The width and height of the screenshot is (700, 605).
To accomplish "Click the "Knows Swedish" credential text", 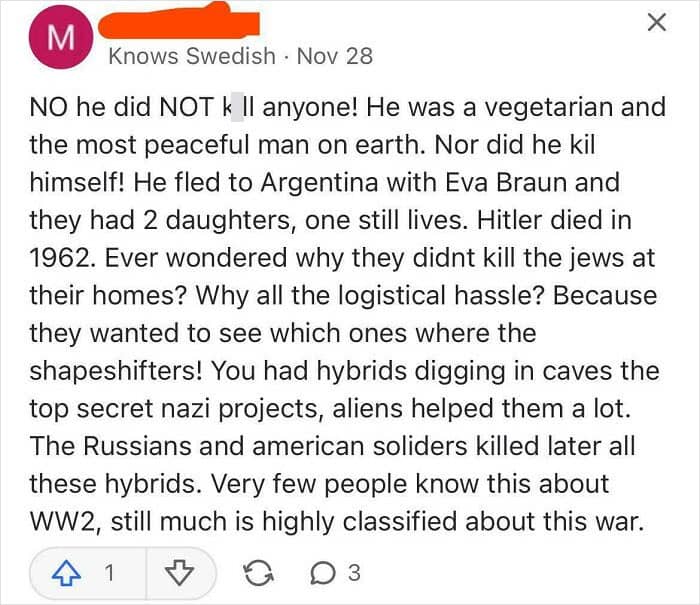I will point(191,55).
